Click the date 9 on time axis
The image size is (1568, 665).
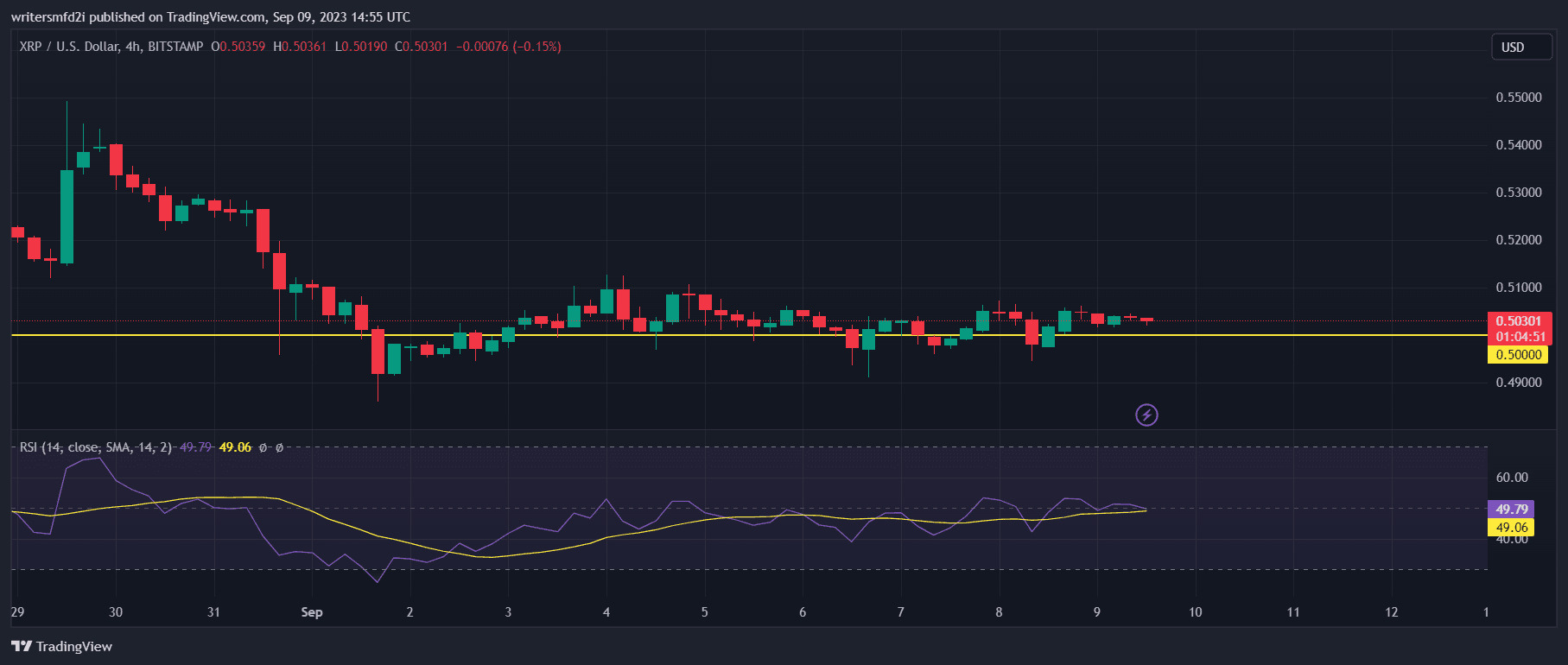(x=1096, y=612)
